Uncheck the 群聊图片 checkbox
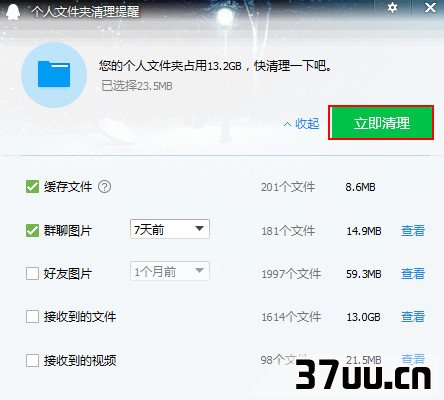This screenshot has height=400, width=444. [x=32, y=230]
